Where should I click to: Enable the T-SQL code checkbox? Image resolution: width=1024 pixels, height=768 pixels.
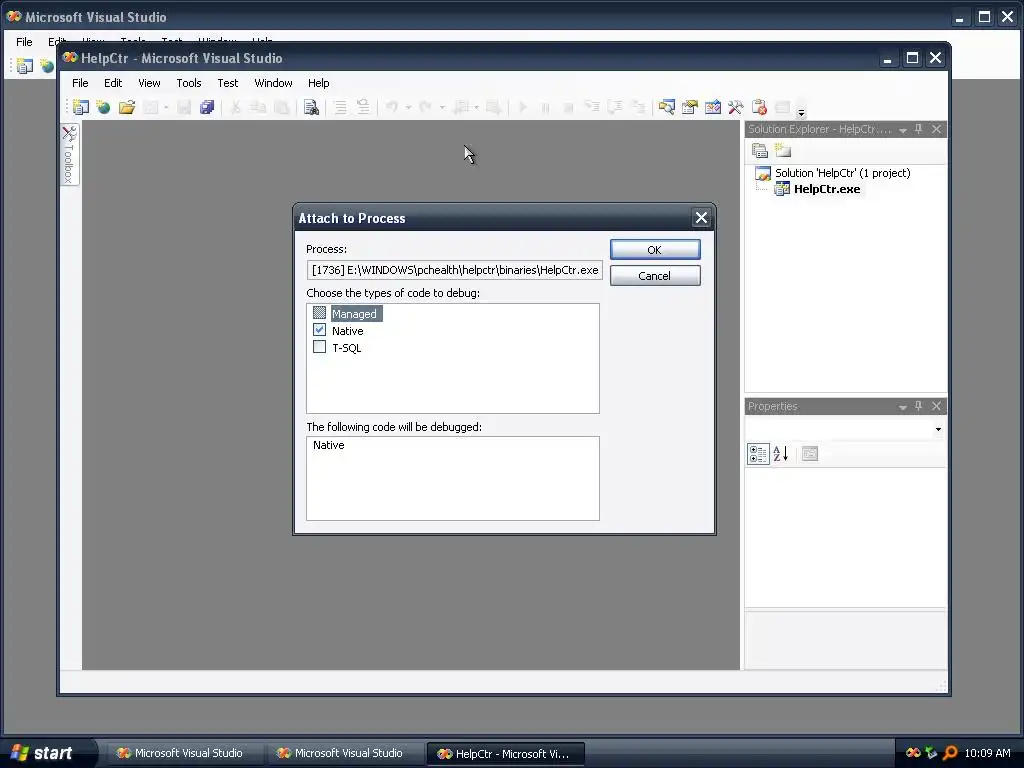pyautogui.click(x=319, y=347)
